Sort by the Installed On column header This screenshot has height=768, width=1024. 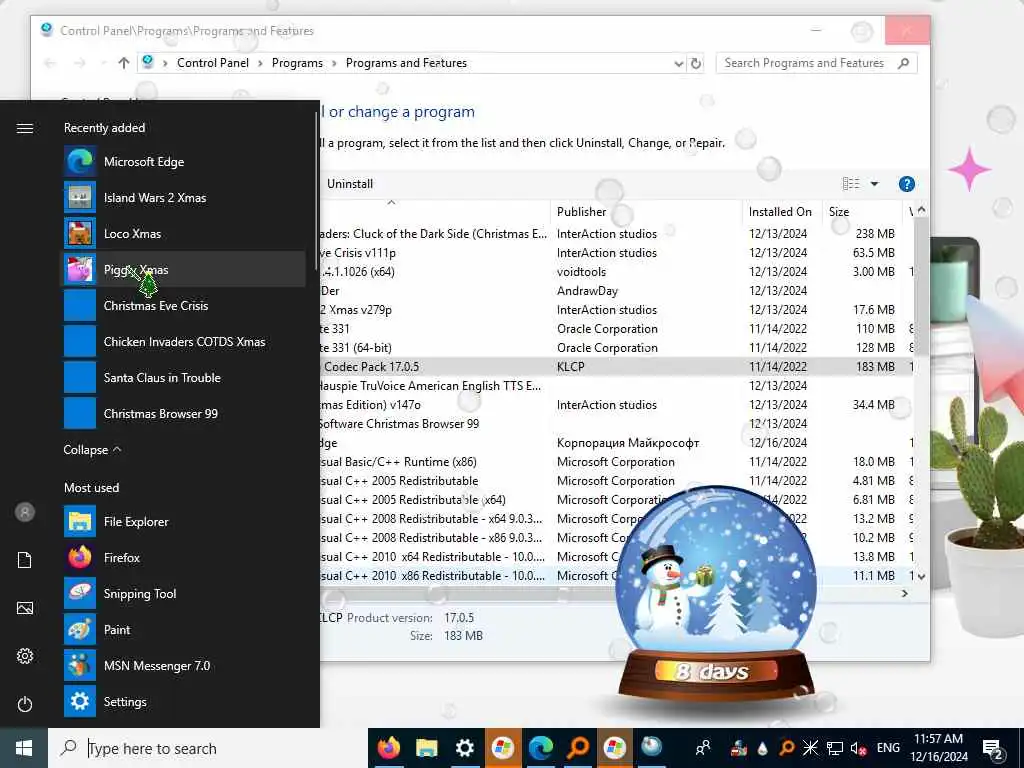pyautogui.click(x=782, y=212)
